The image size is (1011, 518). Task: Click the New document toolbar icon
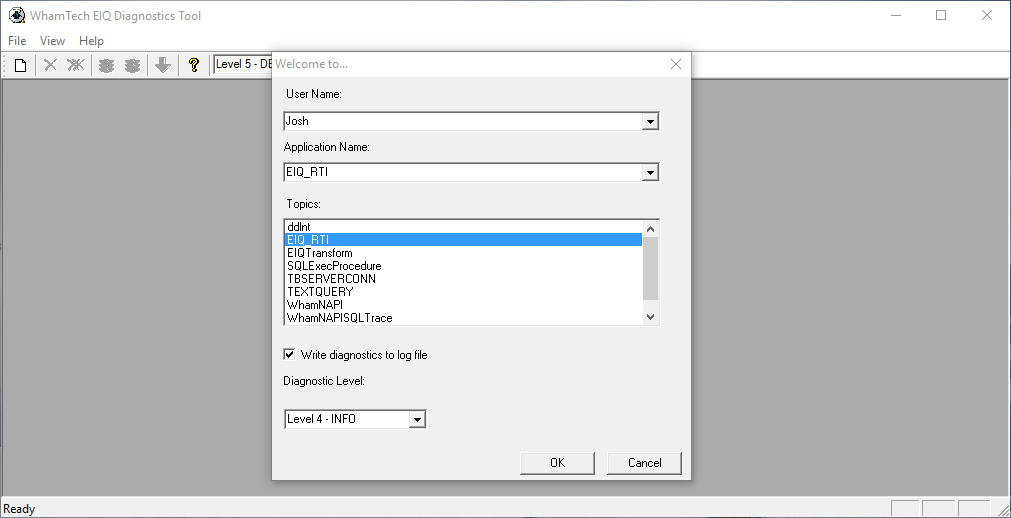point(21,65)
